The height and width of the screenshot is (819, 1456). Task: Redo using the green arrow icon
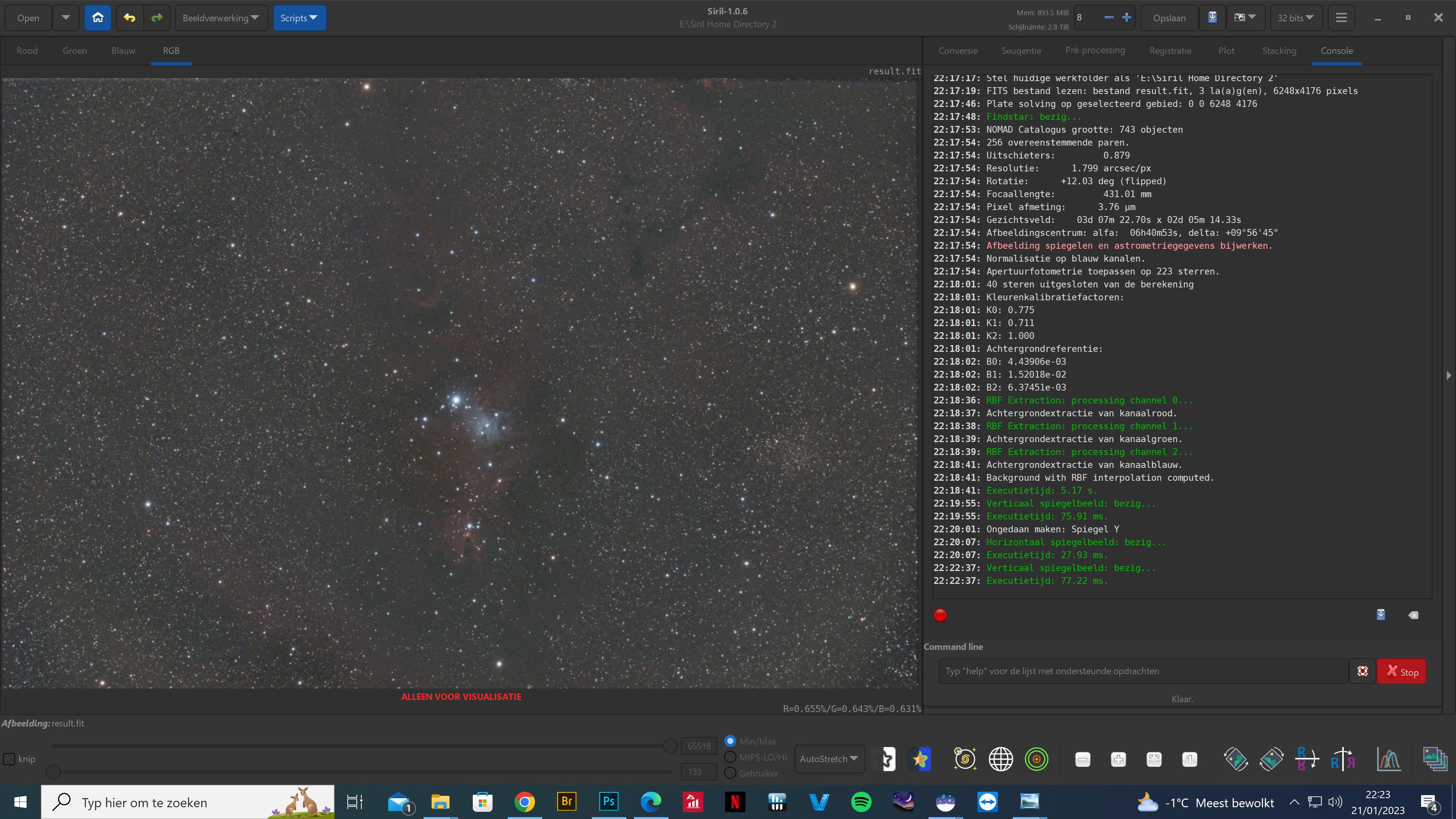157,17
